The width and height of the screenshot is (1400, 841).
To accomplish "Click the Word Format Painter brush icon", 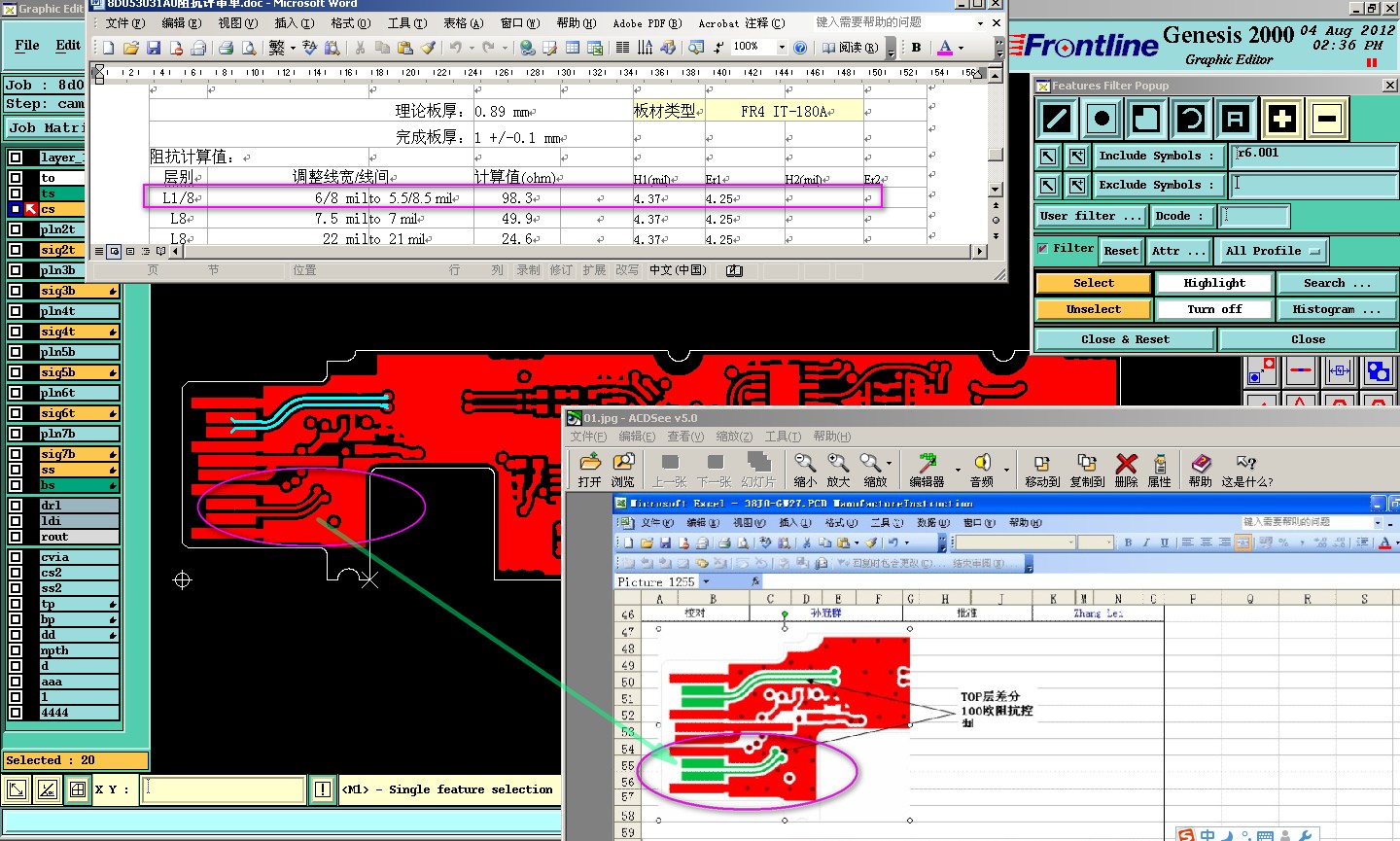I will coord(428,47).
